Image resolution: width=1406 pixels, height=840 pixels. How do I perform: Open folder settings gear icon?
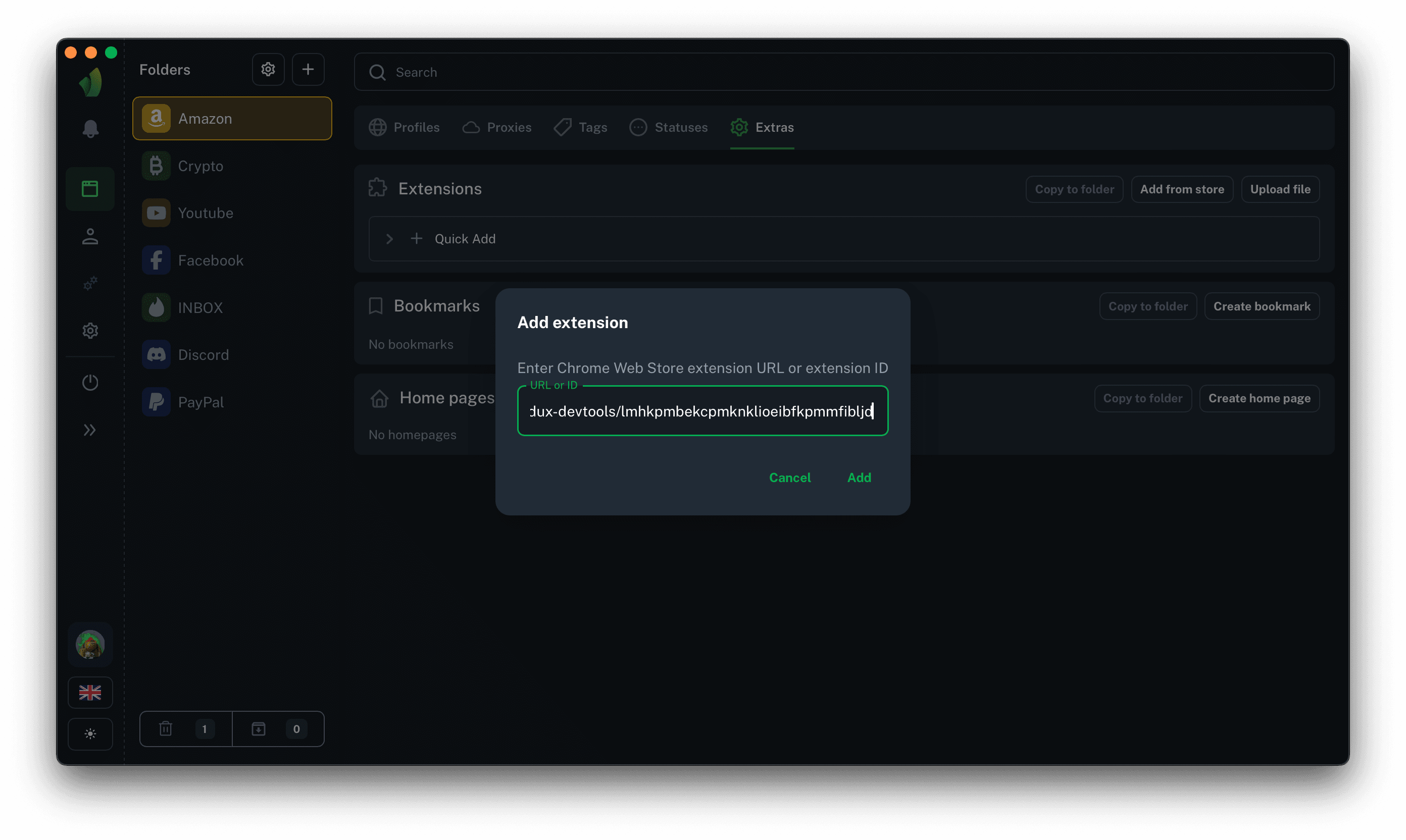pos(268,70)
